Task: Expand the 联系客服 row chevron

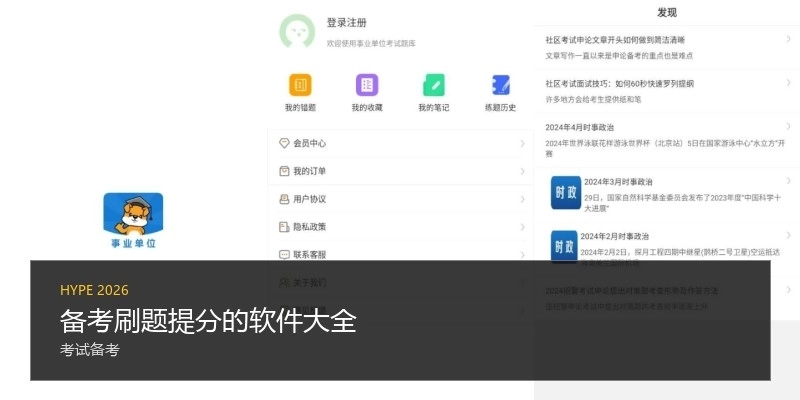Action: (522, 254)
